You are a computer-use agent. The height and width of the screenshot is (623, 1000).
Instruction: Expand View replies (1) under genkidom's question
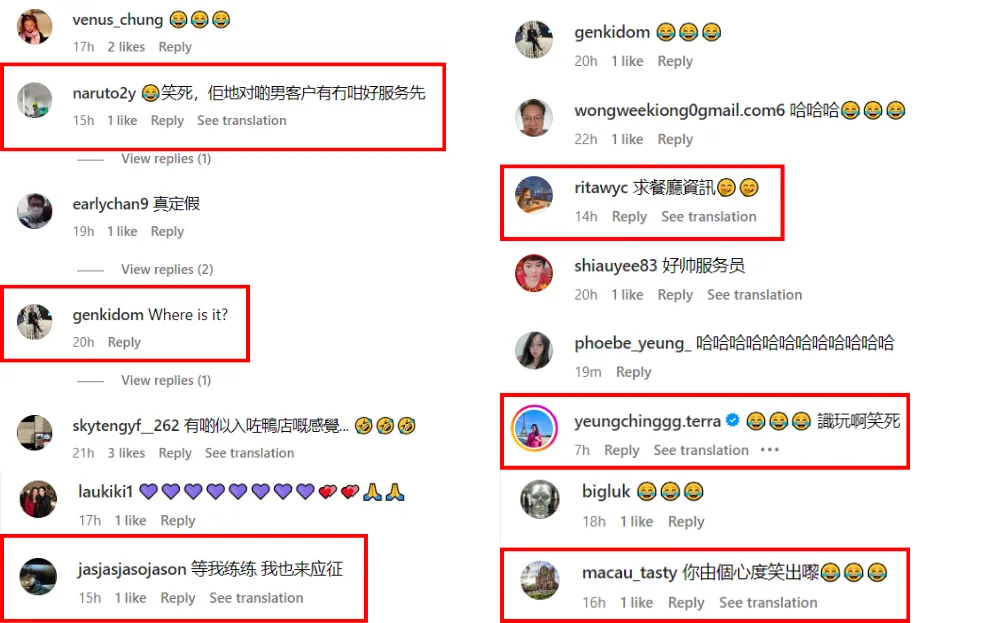tap(166, 380)
